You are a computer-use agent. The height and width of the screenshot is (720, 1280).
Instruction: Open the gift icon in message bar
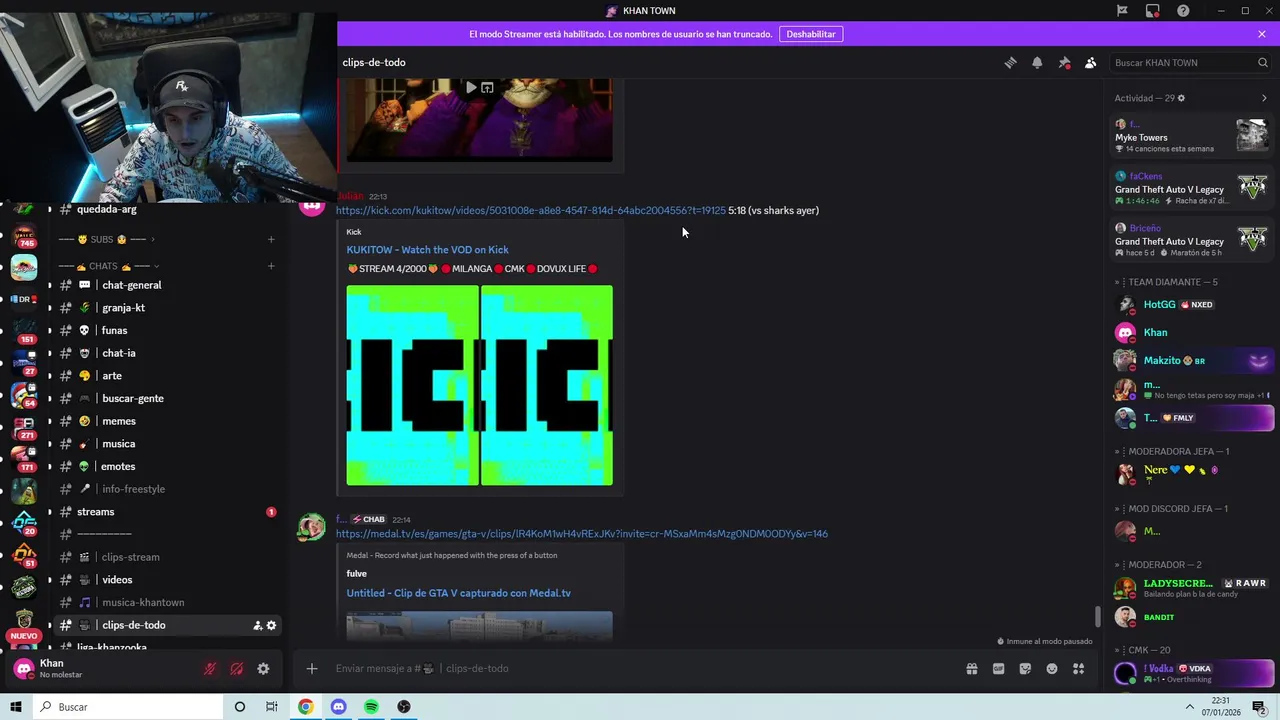tap(971, 668)
